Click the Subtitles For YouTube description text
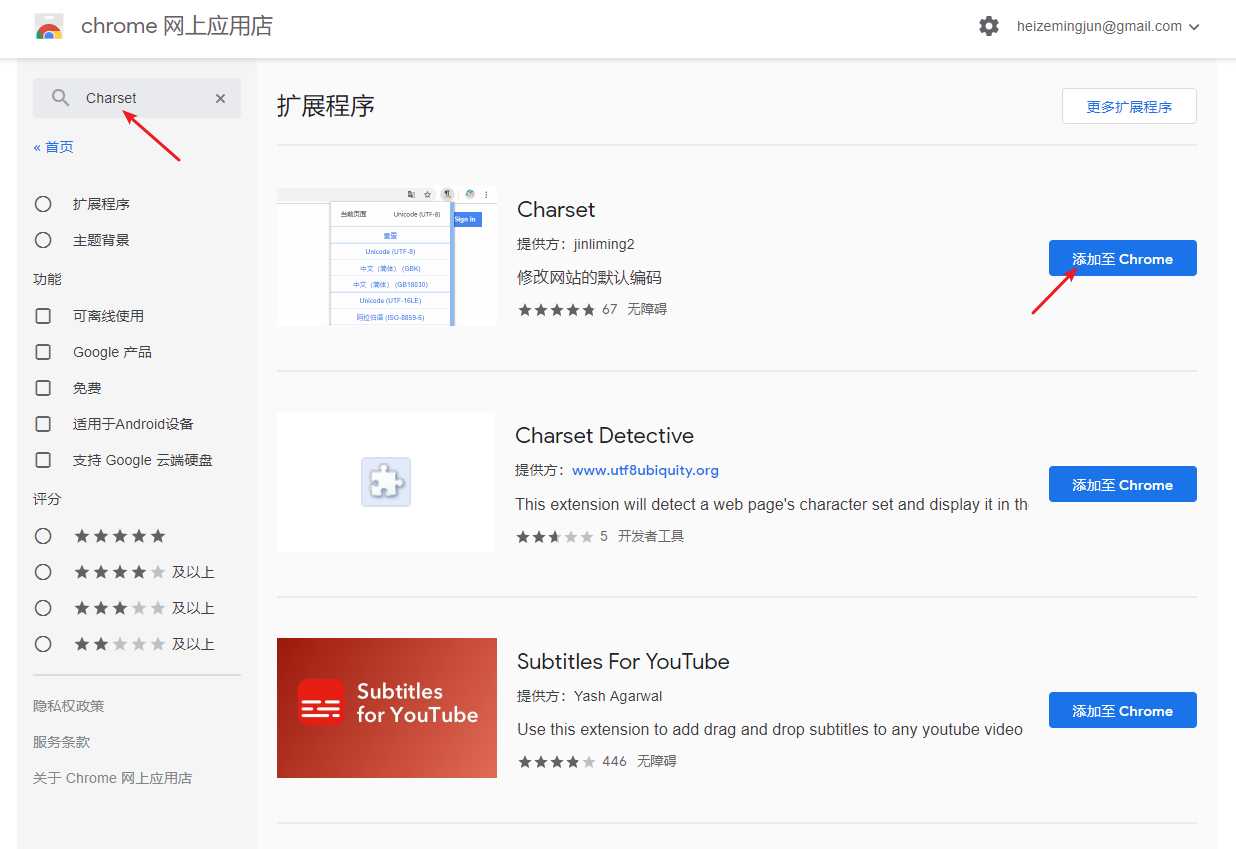 pos(770,730)
